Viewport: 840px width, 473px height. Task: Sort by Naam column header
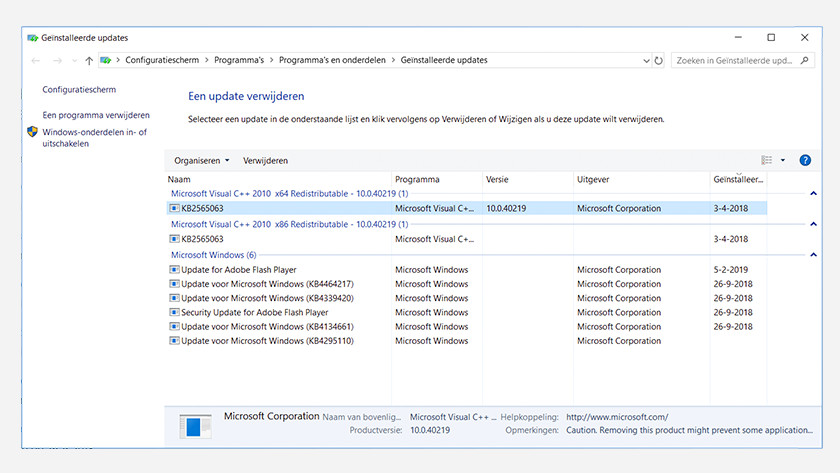279,179
